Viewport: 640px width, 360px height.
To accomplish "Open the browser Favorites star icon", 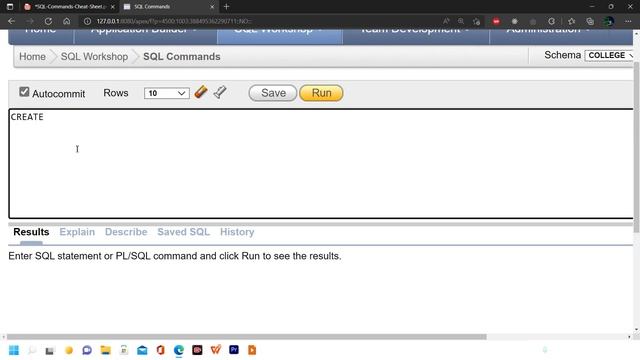I will click(571, 21).
